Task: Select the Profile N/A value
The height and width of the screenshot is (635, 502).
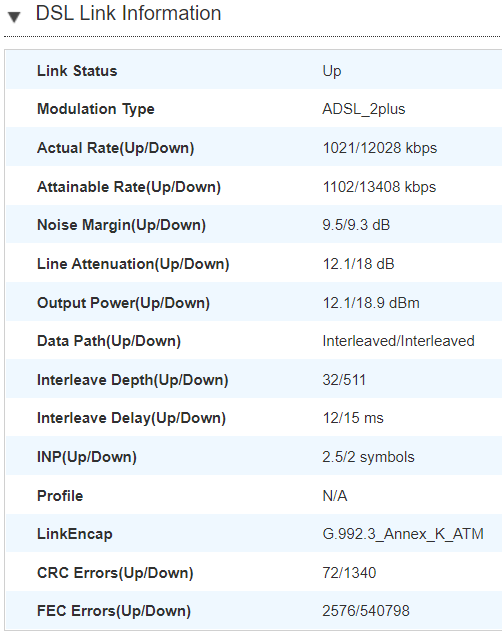Action: click(x=335, y=496)
